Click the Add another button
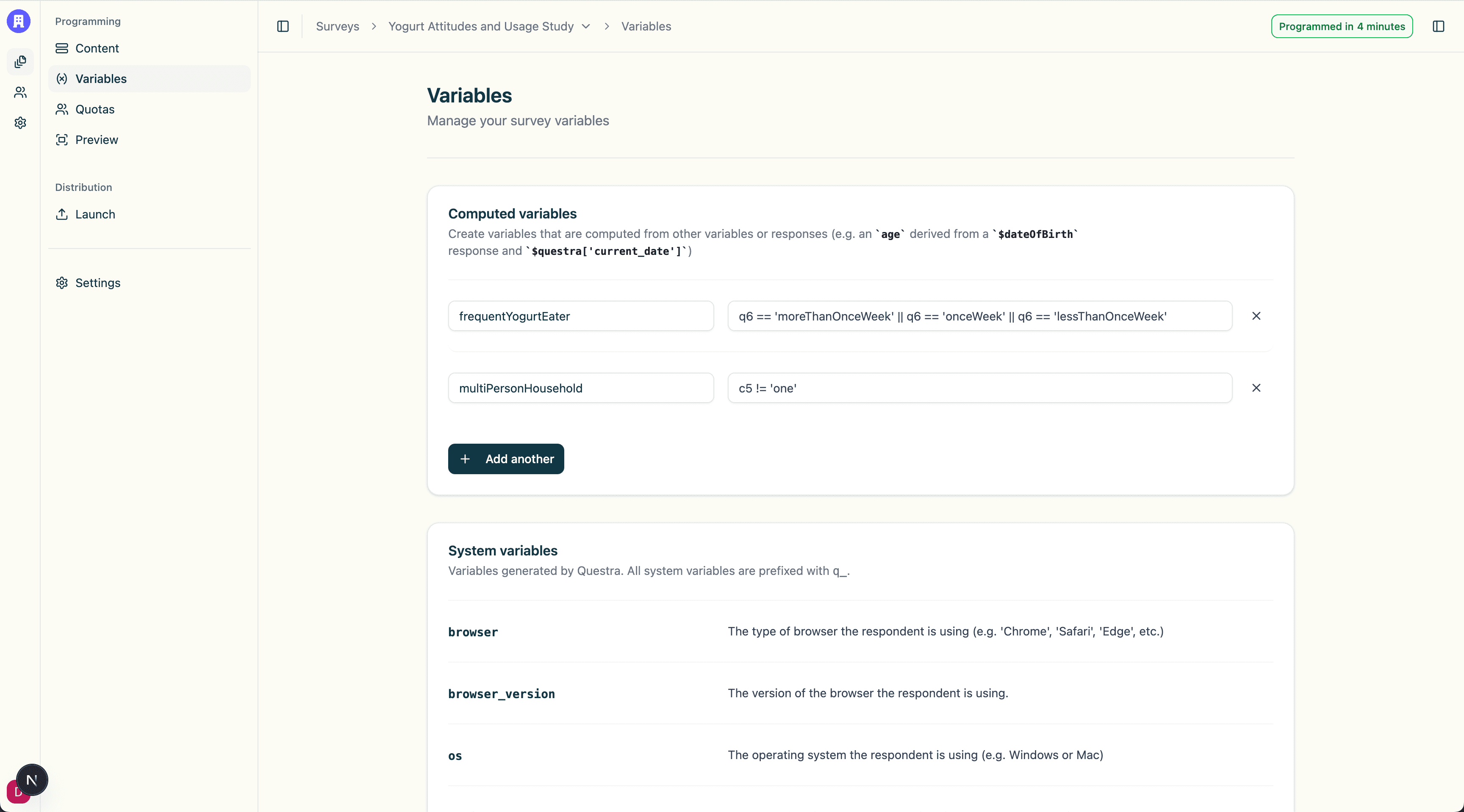This screenshot has height=812, width=1464. (505, 459)
